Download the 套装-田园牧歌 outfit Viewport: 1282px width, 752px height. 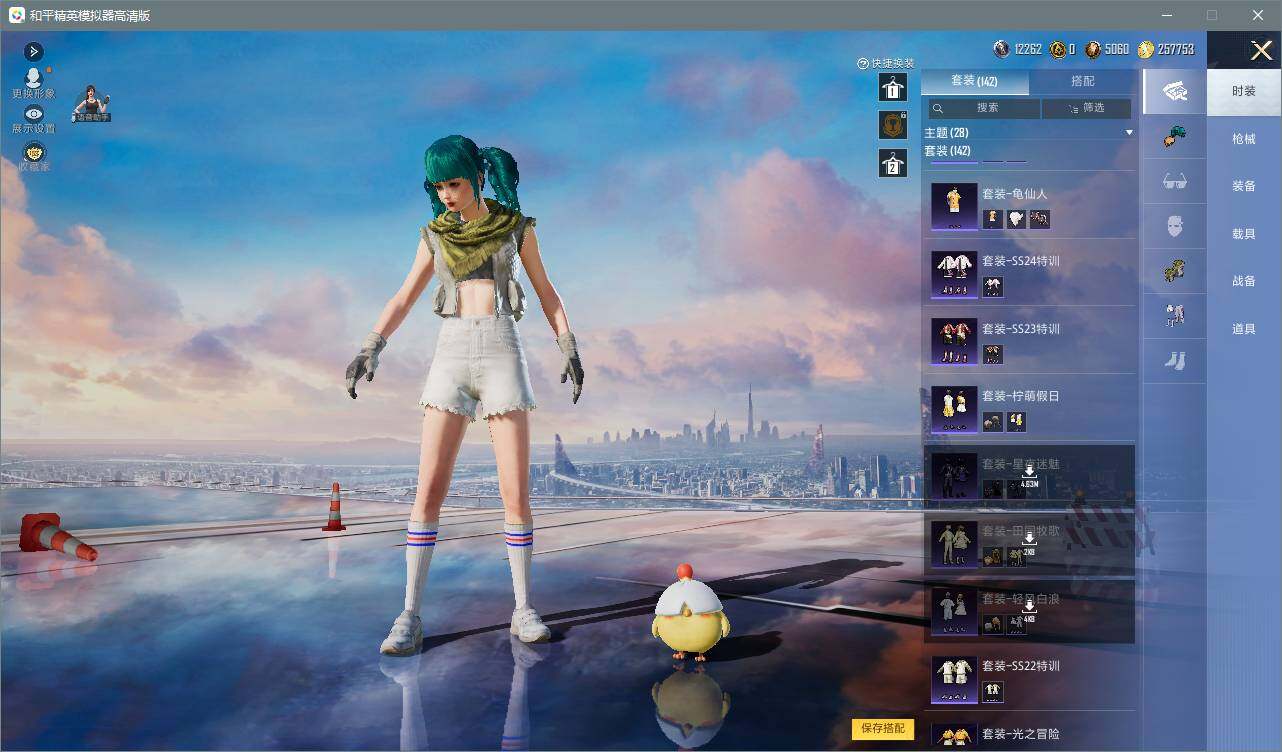click(1028, 543)
